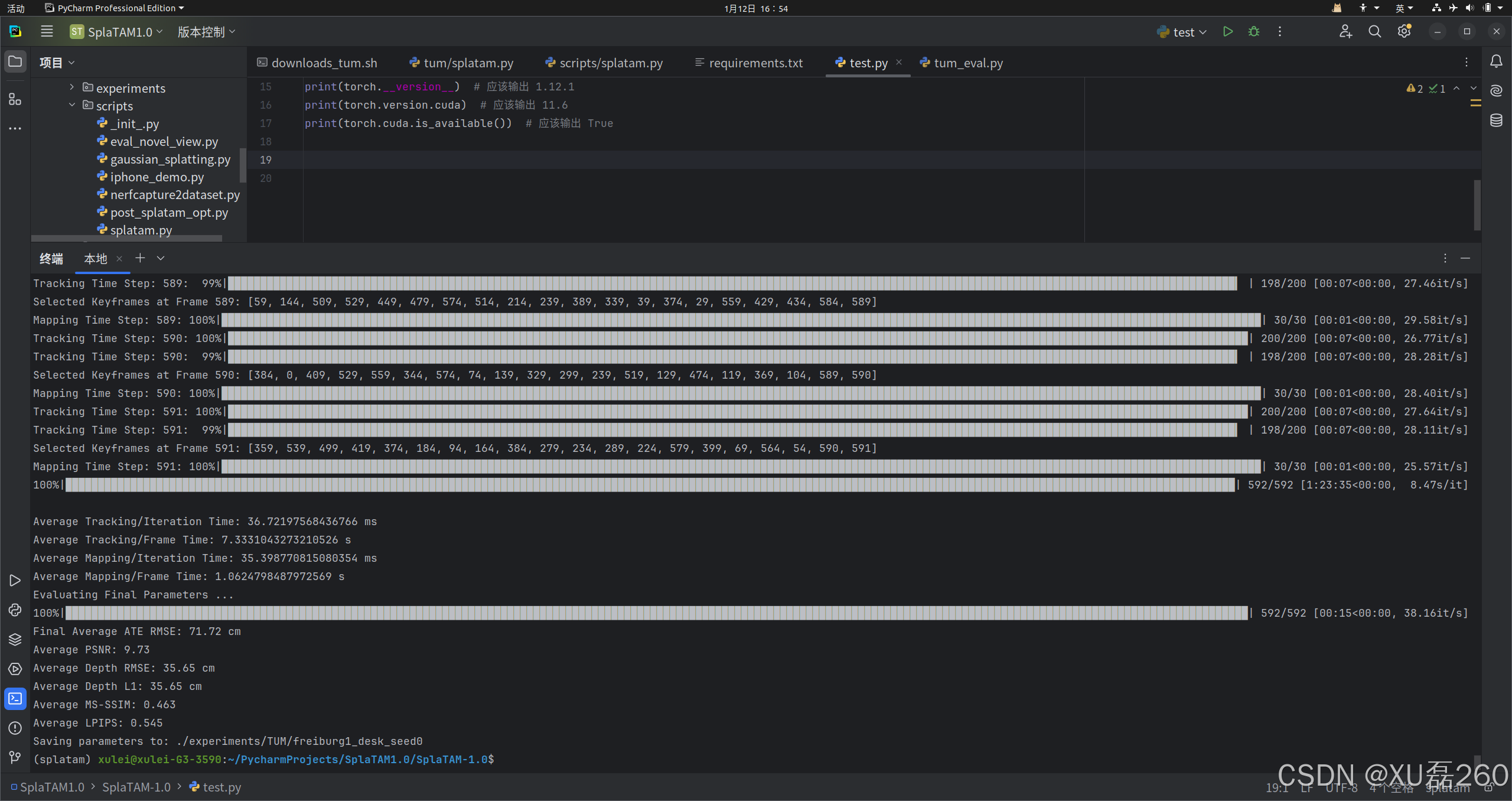The width and height of the screenshot is (1512, 801).
Task: Open the Python Packages tool window
Action: click(15, 640)
